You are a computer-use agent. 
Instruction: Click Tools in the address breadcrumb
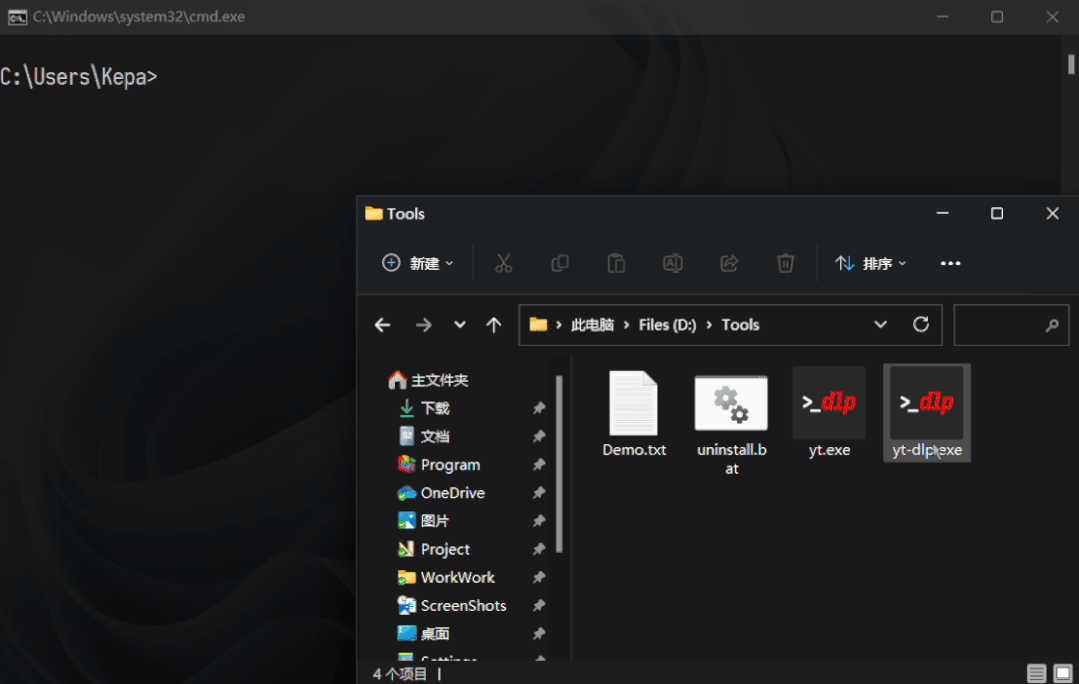[740, 325]
